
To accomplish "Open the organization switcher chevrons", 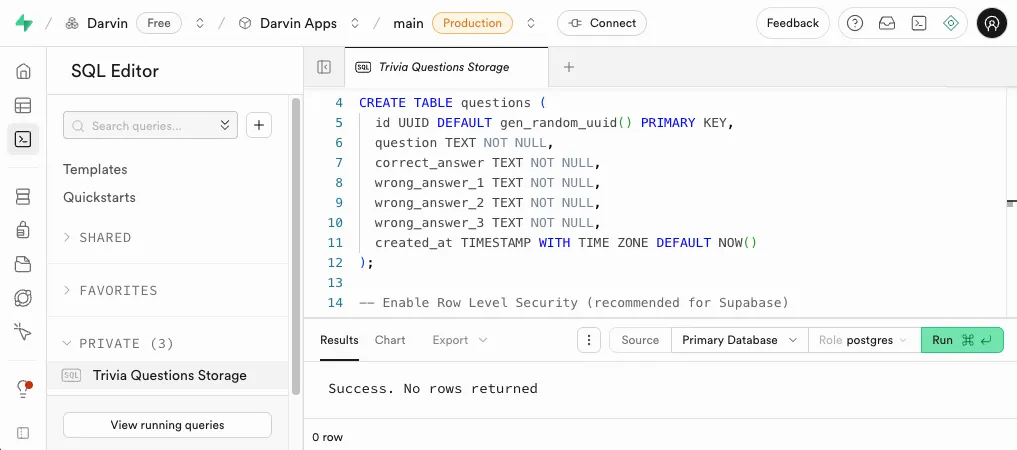I will click(200, 23).
